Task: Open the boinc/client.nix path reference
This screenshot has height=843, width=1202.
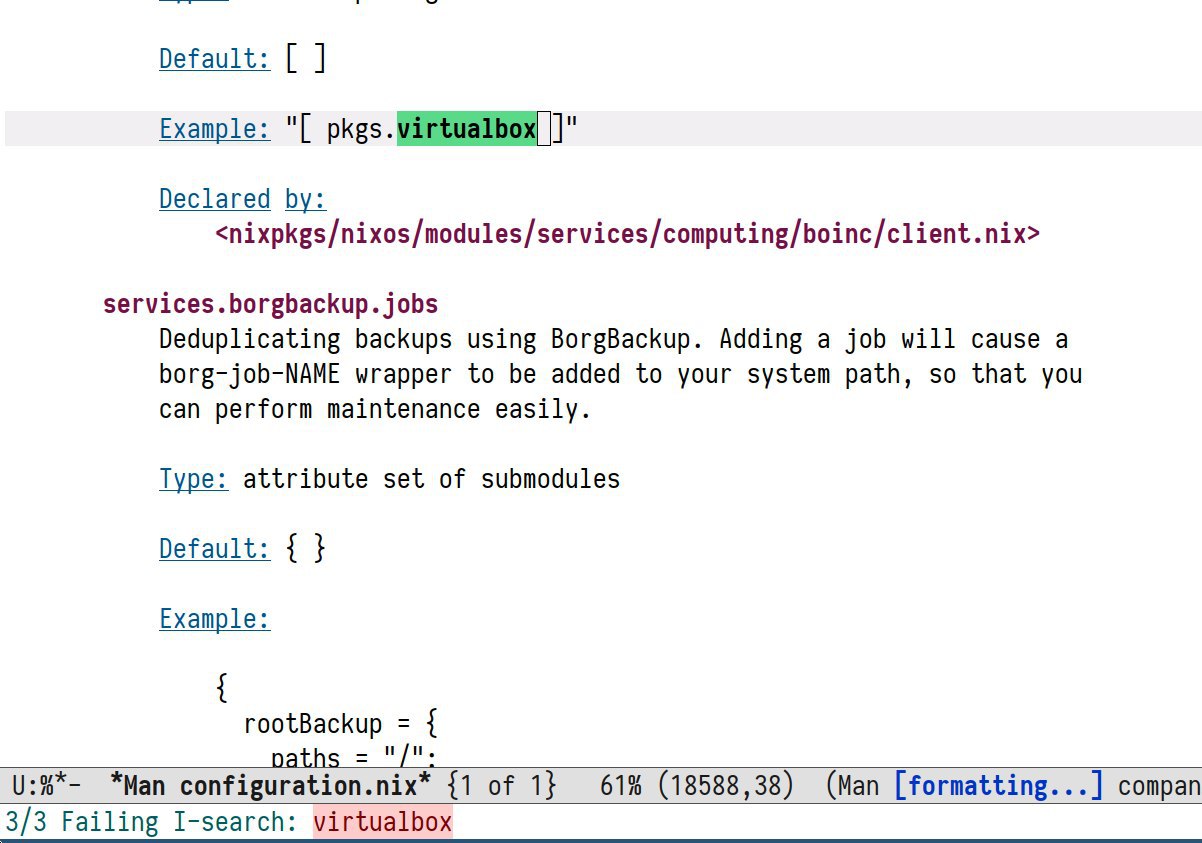Action: (x=627, y=234)
